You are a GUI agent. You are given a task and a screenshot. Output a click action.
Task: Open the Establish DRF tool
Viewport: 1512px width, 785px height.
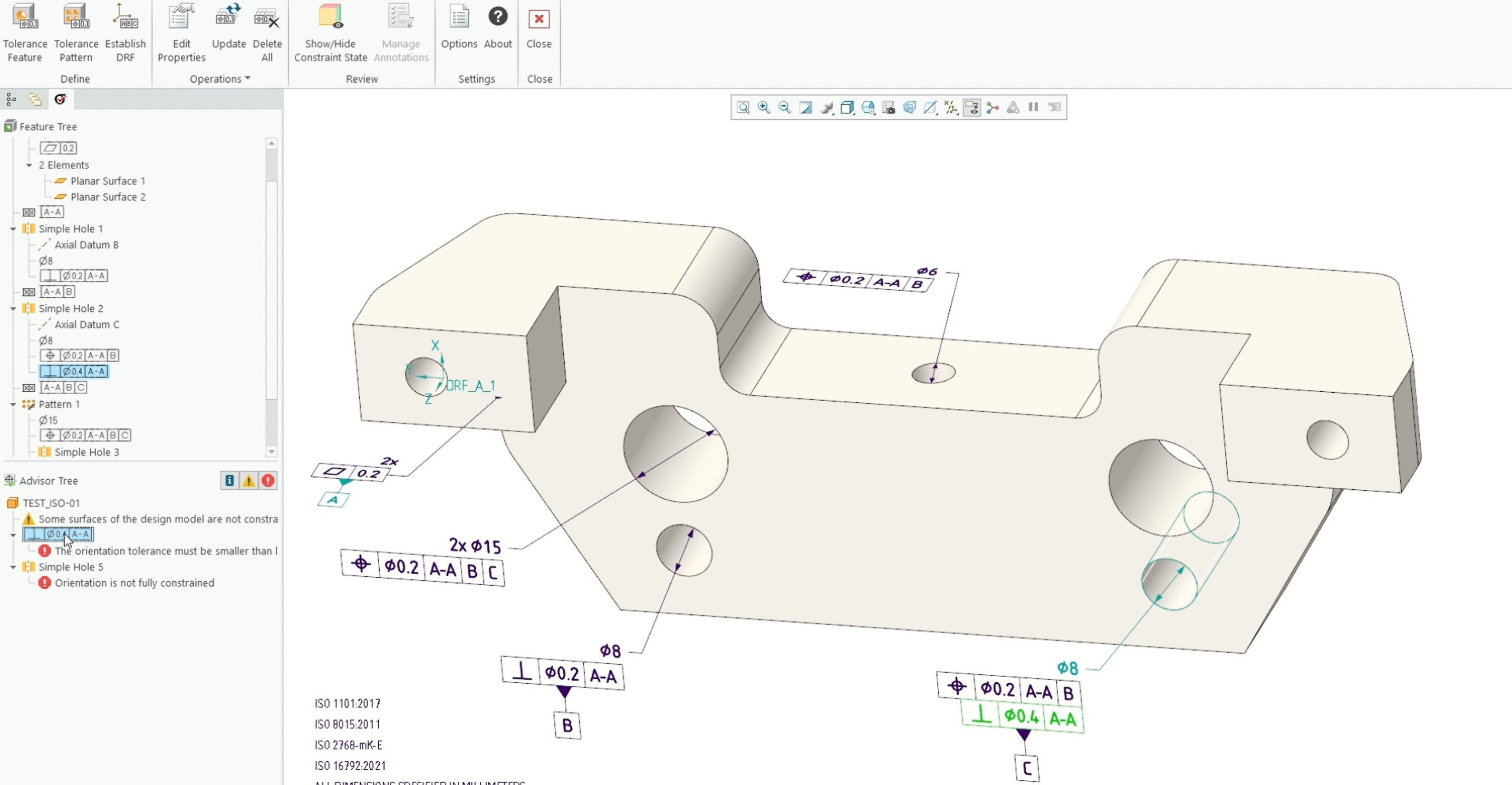(125, 33)
